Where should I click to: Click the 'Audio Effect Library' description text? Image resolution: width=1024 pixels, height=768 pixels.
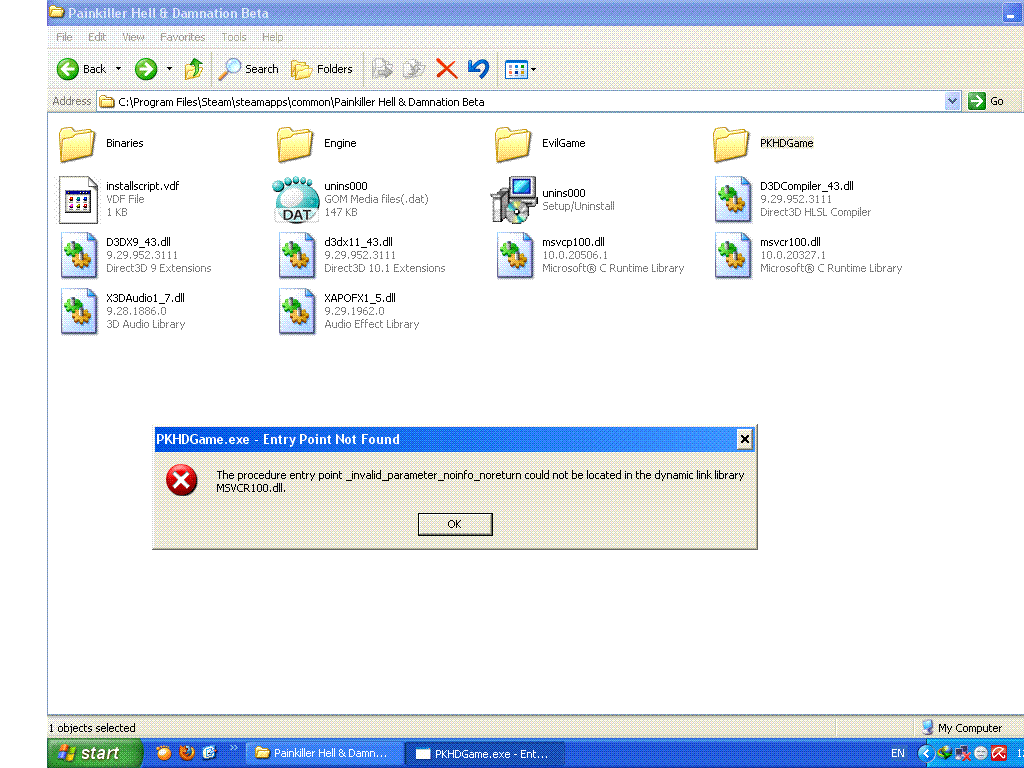tap(372, 325)
